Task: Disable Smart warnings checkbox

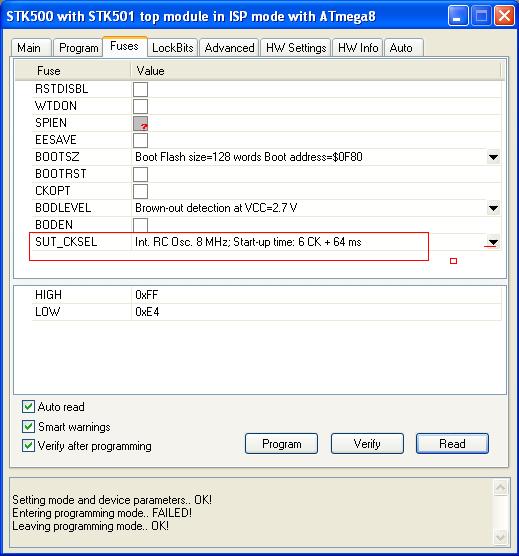Action: pyautogui.click(x=28, y=427)
